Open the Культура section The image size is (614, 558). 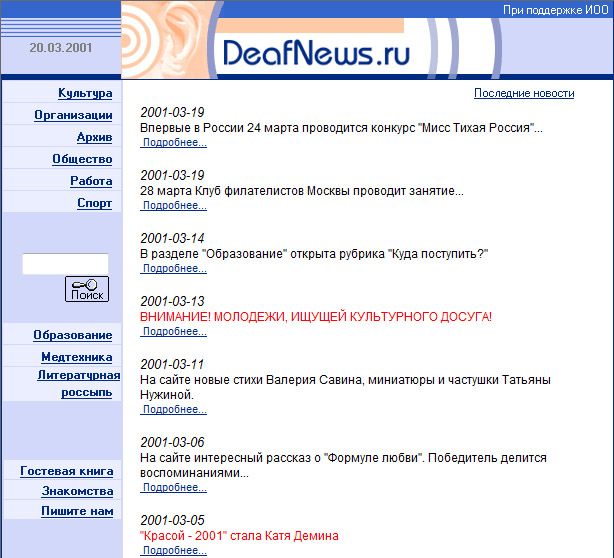click(85, 93)
